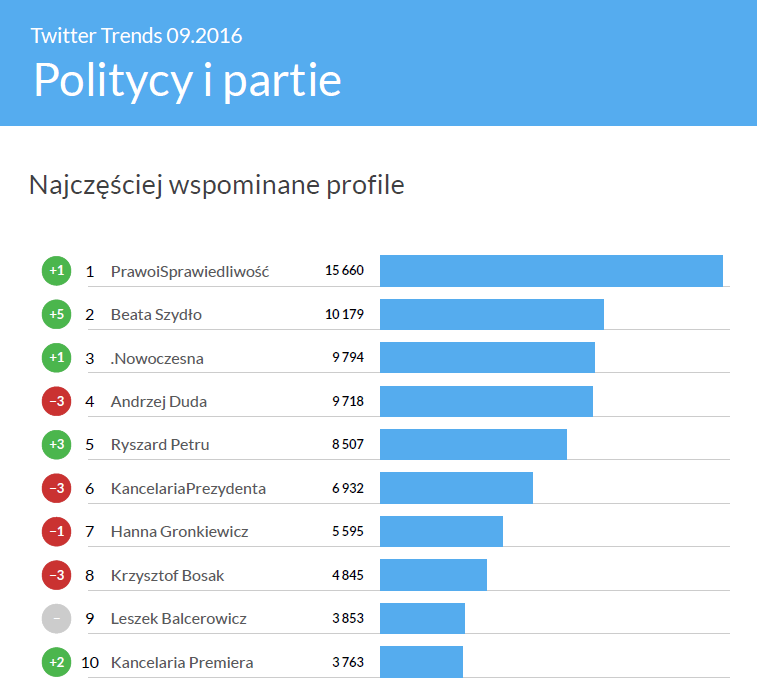This screenshot has height=685, width=757.
Task: Click the green +1 badge beside PrawoiSprawiedliwość
Action: tap(56, 271)
